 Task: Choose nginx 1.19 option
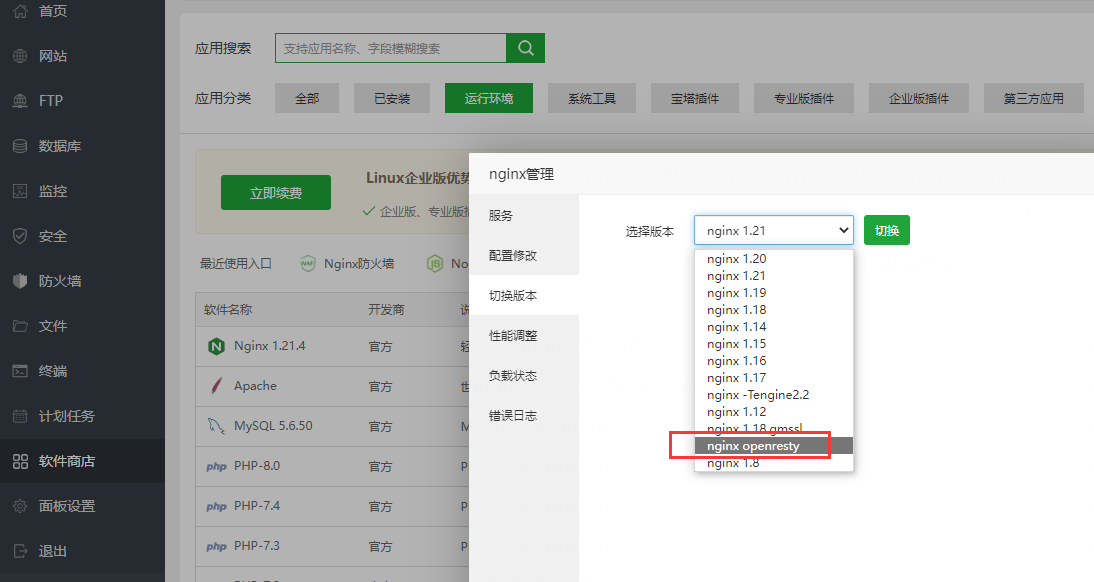(774, 292)
